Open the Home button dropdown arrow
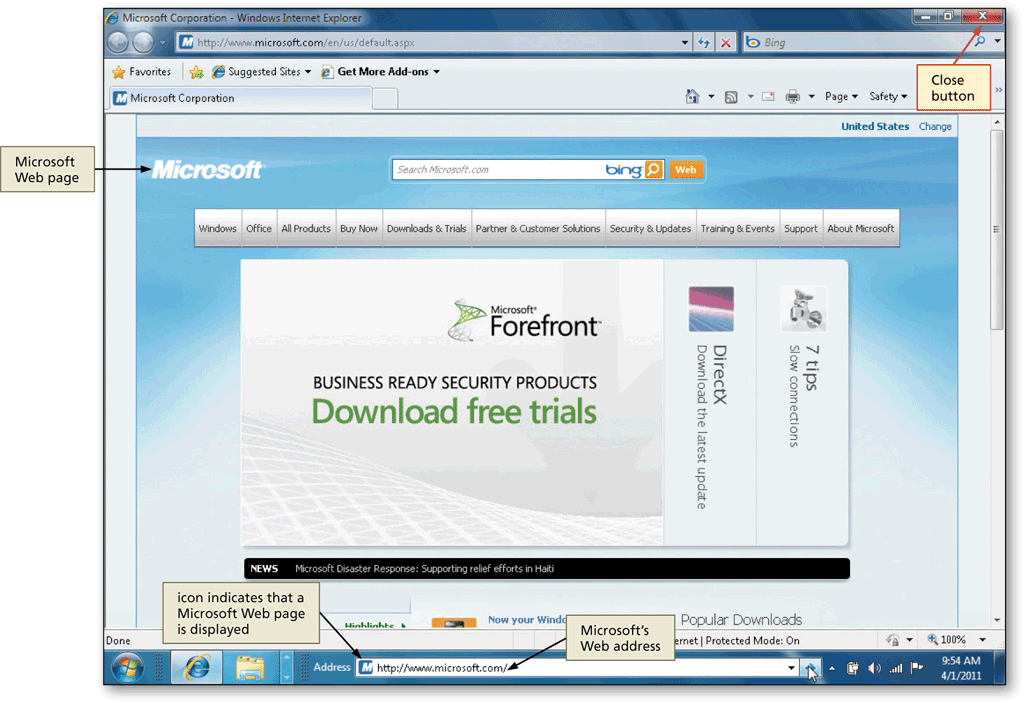The height and width of the screenshot is (703, 1024). pyautogui.click(x=711, y=97)
